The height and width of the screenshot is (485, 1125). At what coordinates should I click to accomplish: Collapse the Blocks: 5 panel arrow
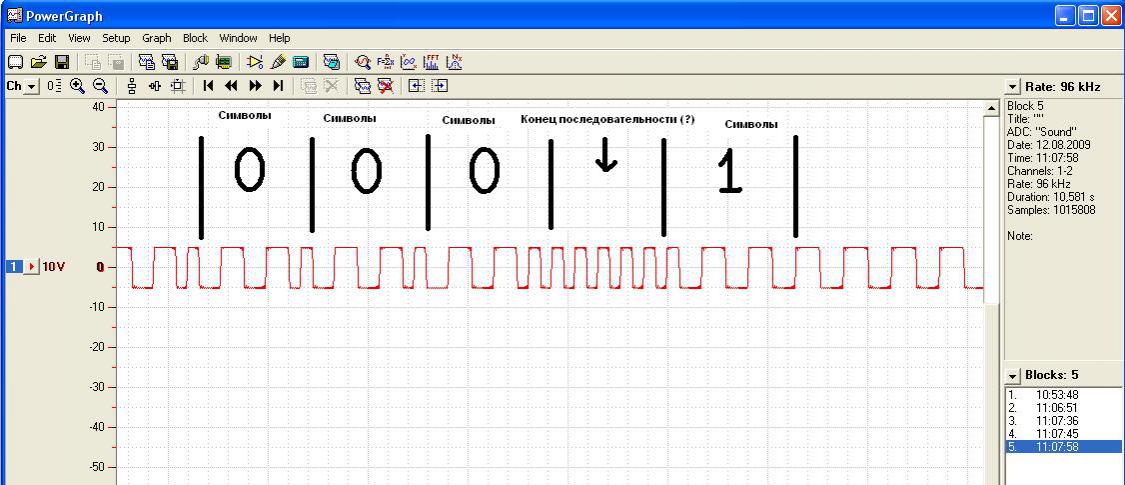click(1013, 376)
